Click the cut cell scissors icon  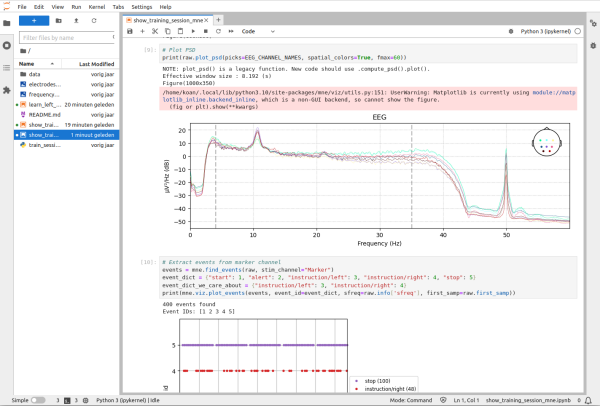pyautogui.click(x=156, y=32)
